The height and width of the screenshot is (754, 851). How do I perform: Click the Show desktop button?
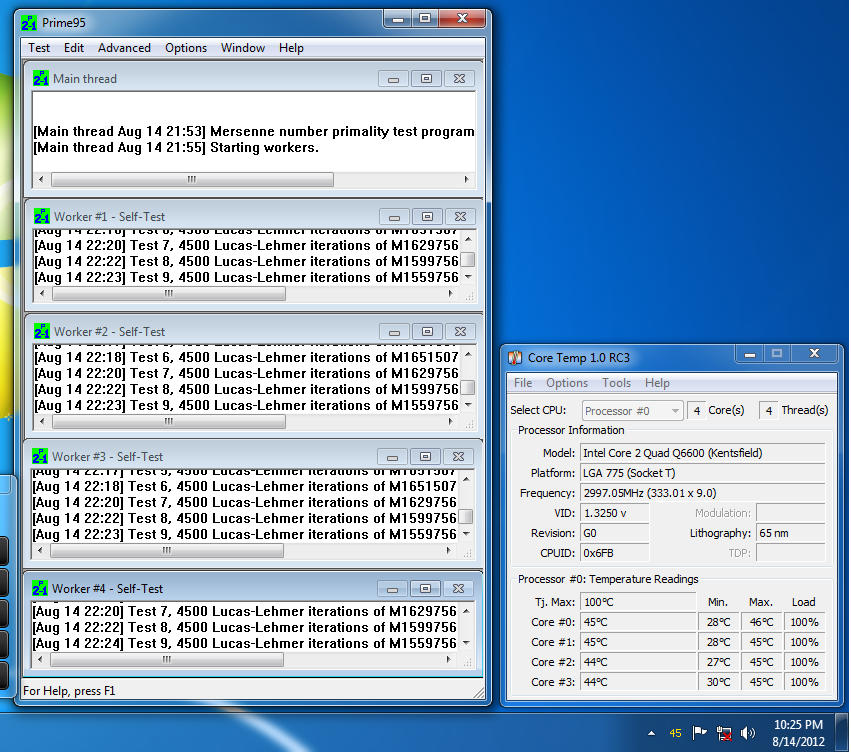point(843,733)
